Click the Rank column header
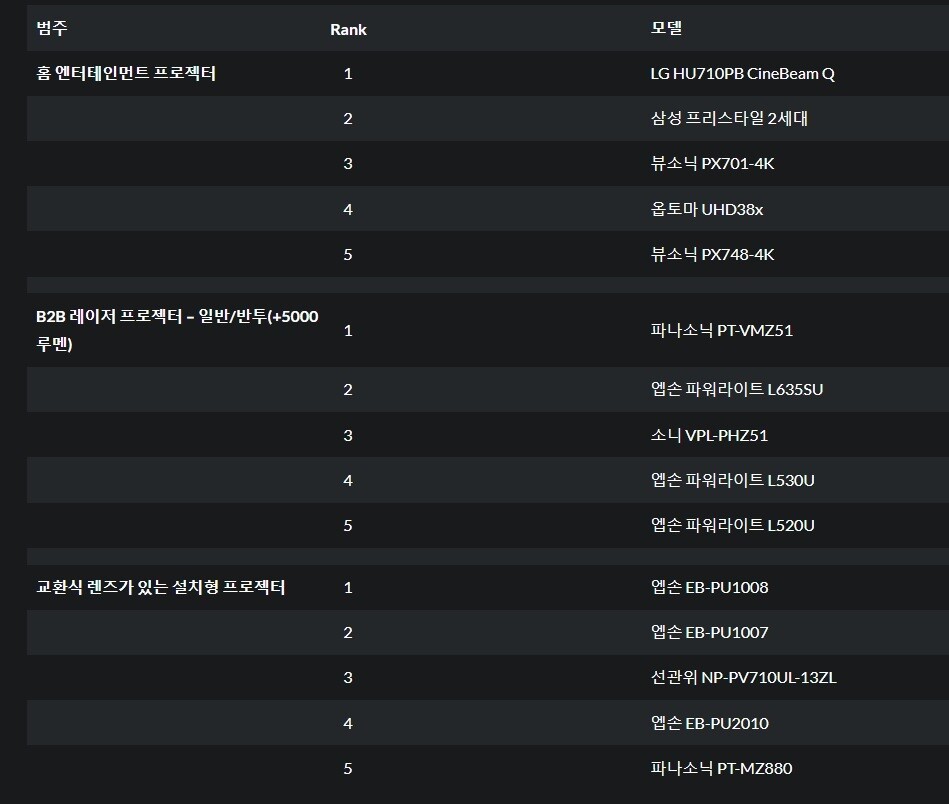This screenshot has width=949, height=804. [348, 29]
